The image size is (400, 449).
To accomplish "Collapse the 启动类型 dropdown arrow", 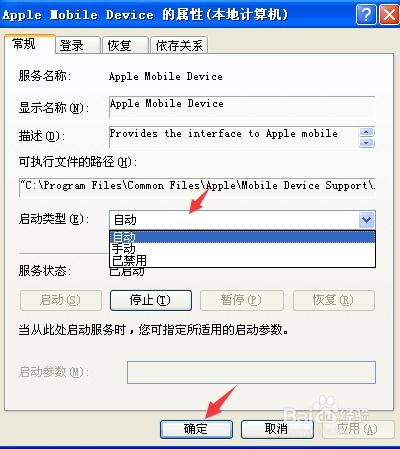I will tap(367, 220).
